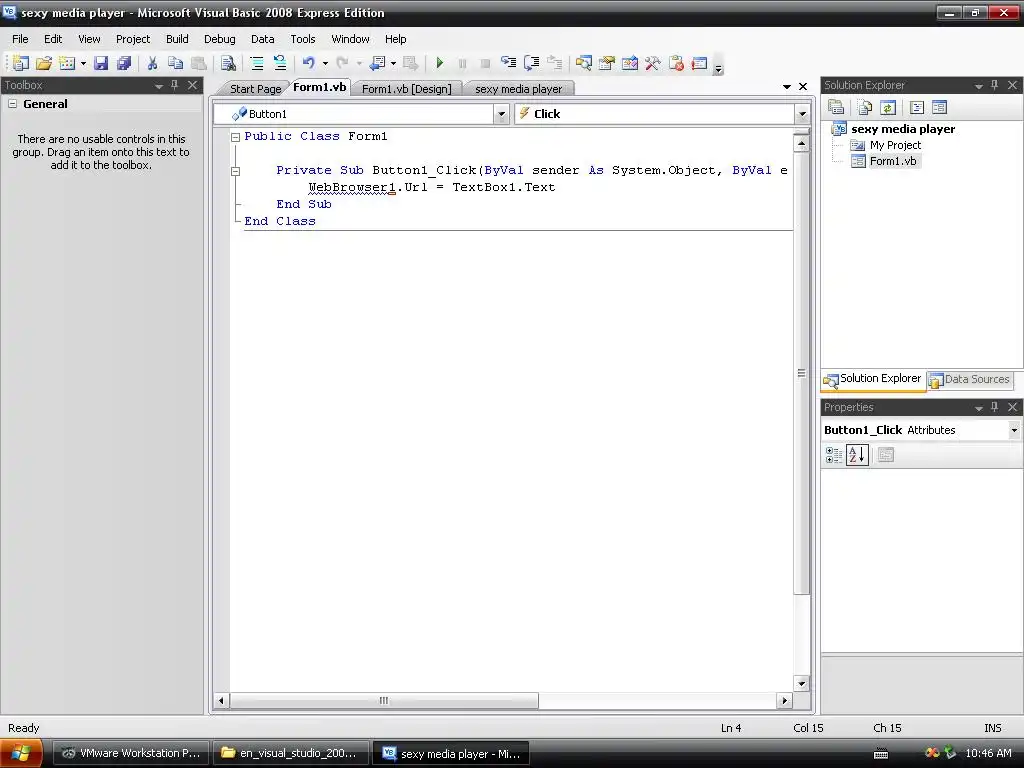This screenshot has height=768, width=1024.
Task: Open the Properties Window toolbar icon
Action: click(x=607, y=63)
